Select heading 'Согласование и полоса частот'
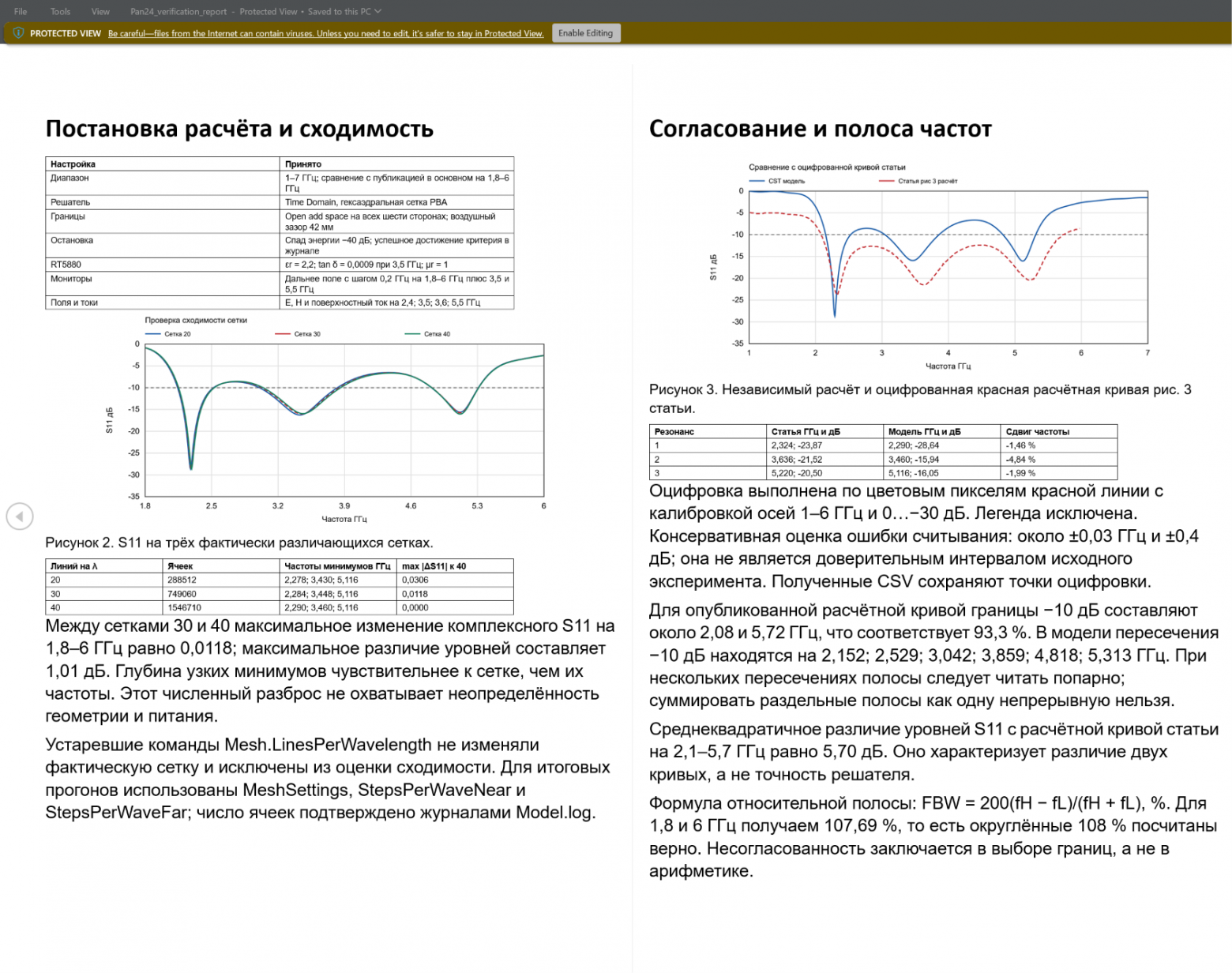The width and height of the screenshot is (1232, 973). pyautogui.click(x=821, y=129)
